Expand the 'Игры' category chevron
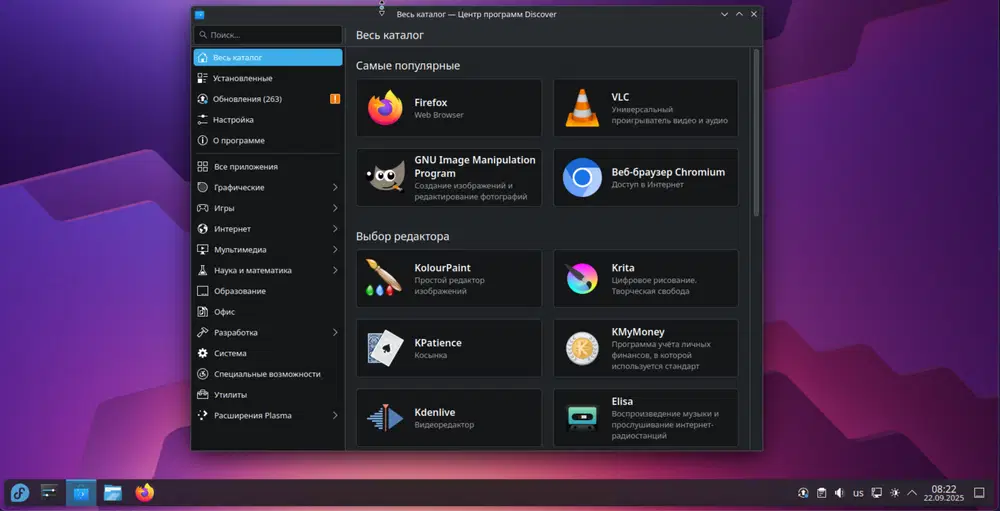Viewport: 1000px width, 511px height. (335, 208)
